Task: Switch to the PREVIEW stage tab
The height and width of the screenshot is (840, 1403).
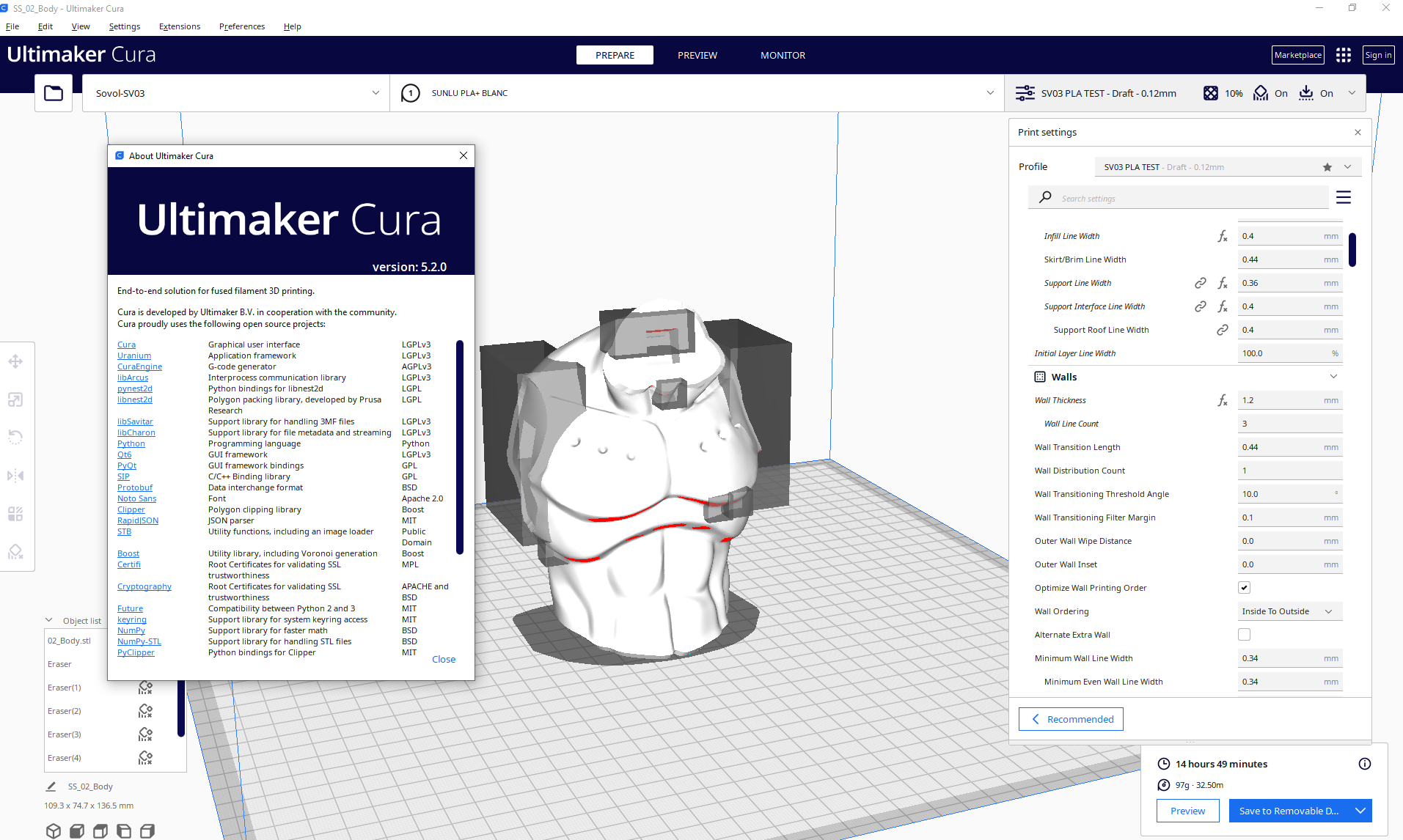Action: point(697,55)
